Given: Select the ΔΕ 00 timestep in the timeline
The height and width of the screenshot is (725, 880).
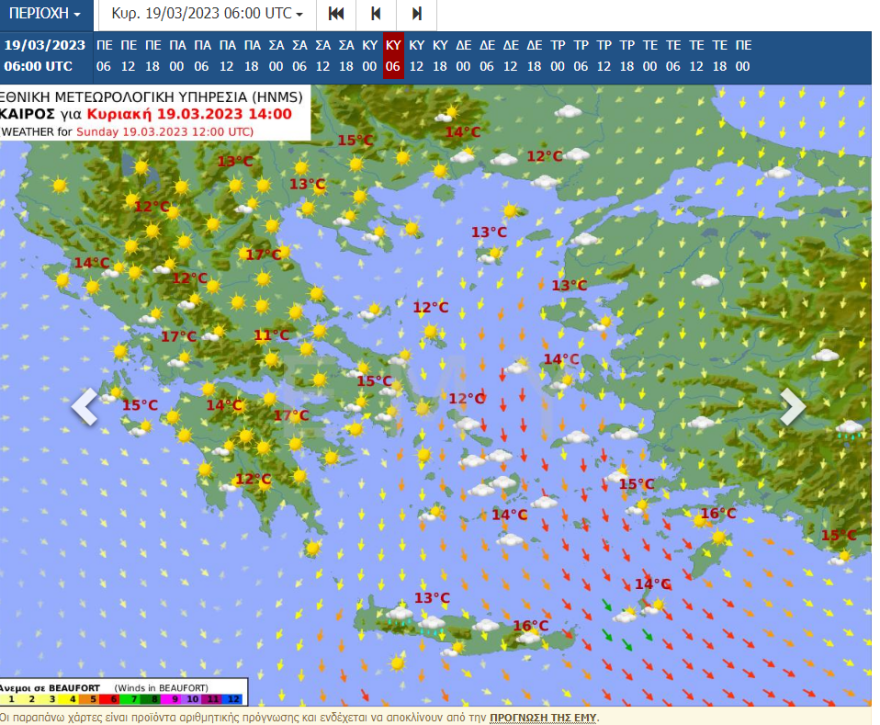Looking at the screenshot, I should pos(462,55).
